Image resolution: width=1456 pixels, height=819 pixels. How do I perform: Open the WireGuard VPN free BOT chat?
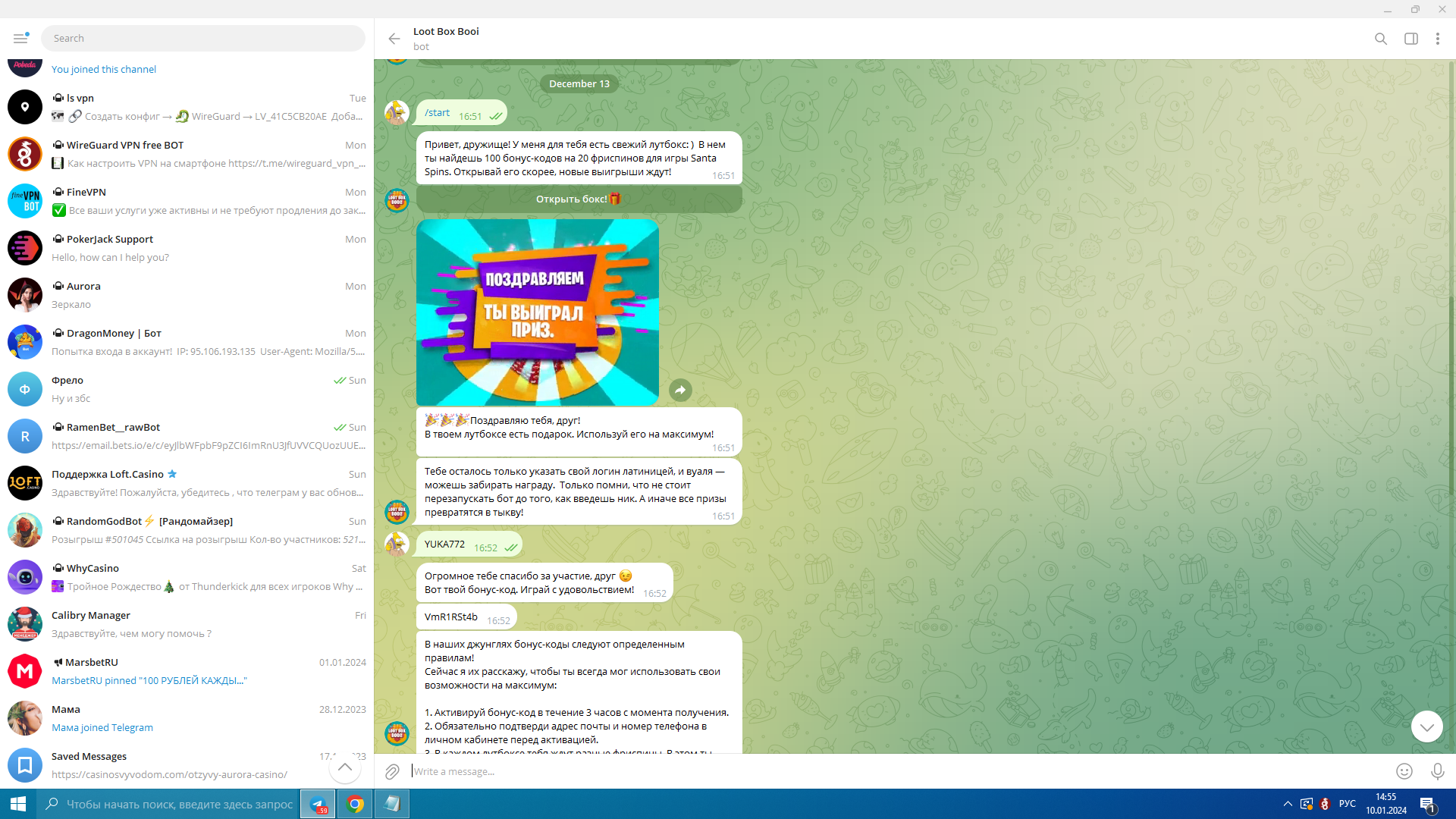187,154
